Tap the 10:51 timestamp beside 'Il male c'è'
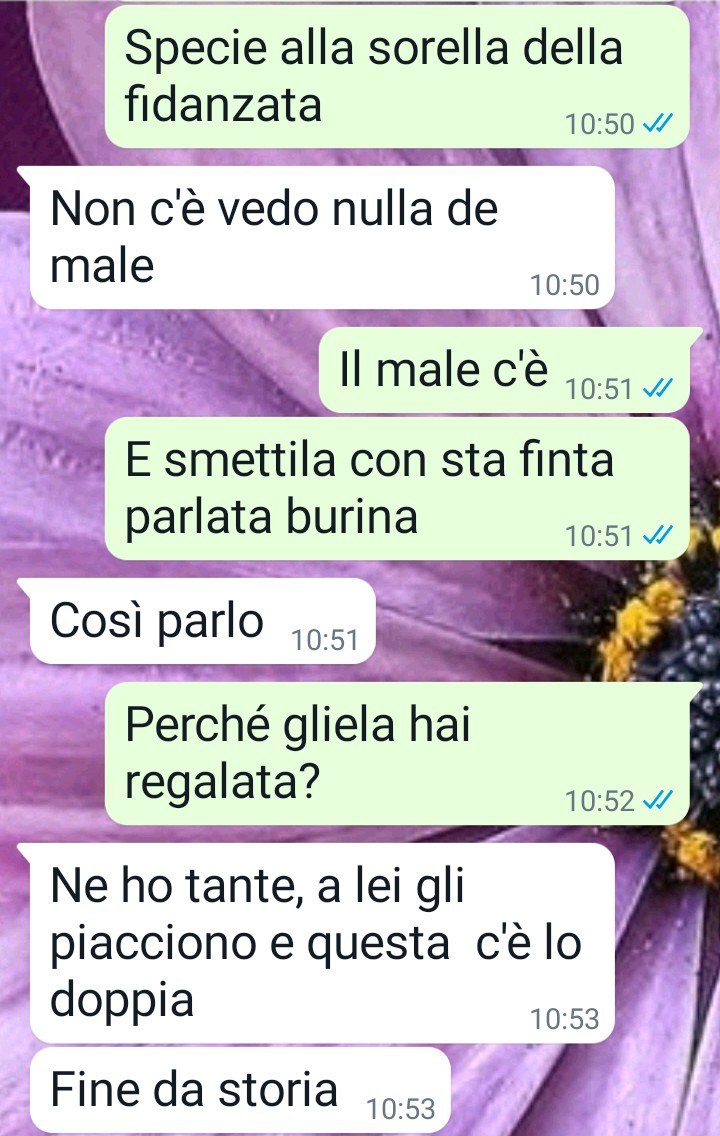 click(600, 388)
